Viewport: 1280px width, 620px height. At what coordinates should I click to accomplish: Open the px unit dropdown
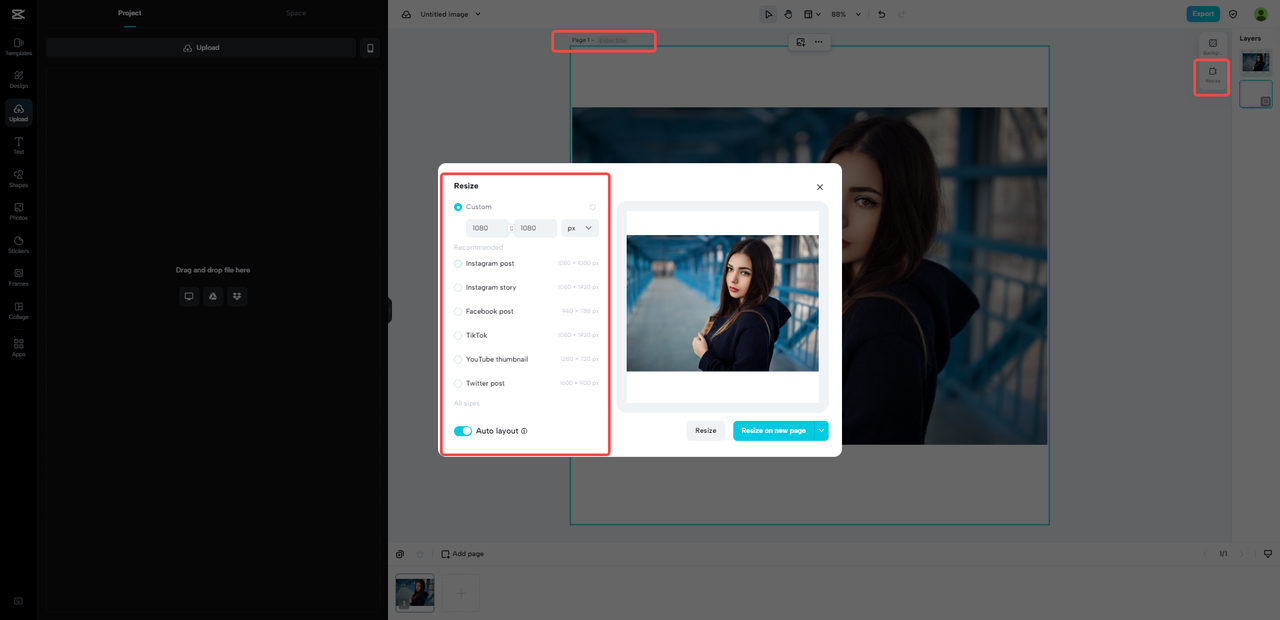point(580,228)
